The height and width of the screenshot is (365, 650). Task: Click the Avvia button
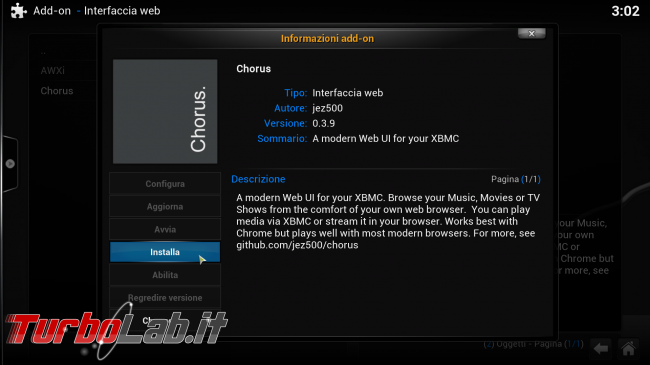165,229
